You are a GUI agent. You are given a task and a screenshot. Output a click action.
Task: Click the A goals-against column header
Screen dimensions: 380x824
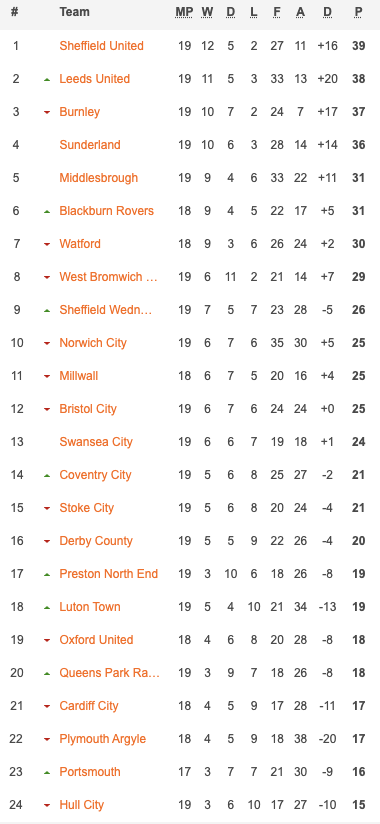(x=300, y=12)
